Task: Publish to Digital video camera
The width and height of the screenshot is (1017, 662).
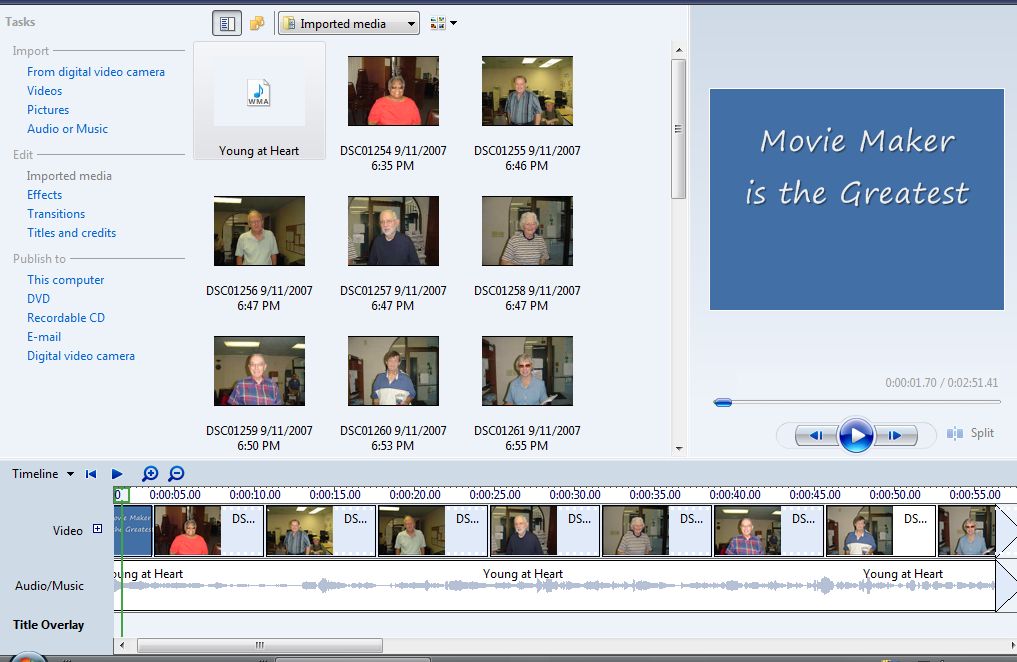Action: (x=81, y=355)
